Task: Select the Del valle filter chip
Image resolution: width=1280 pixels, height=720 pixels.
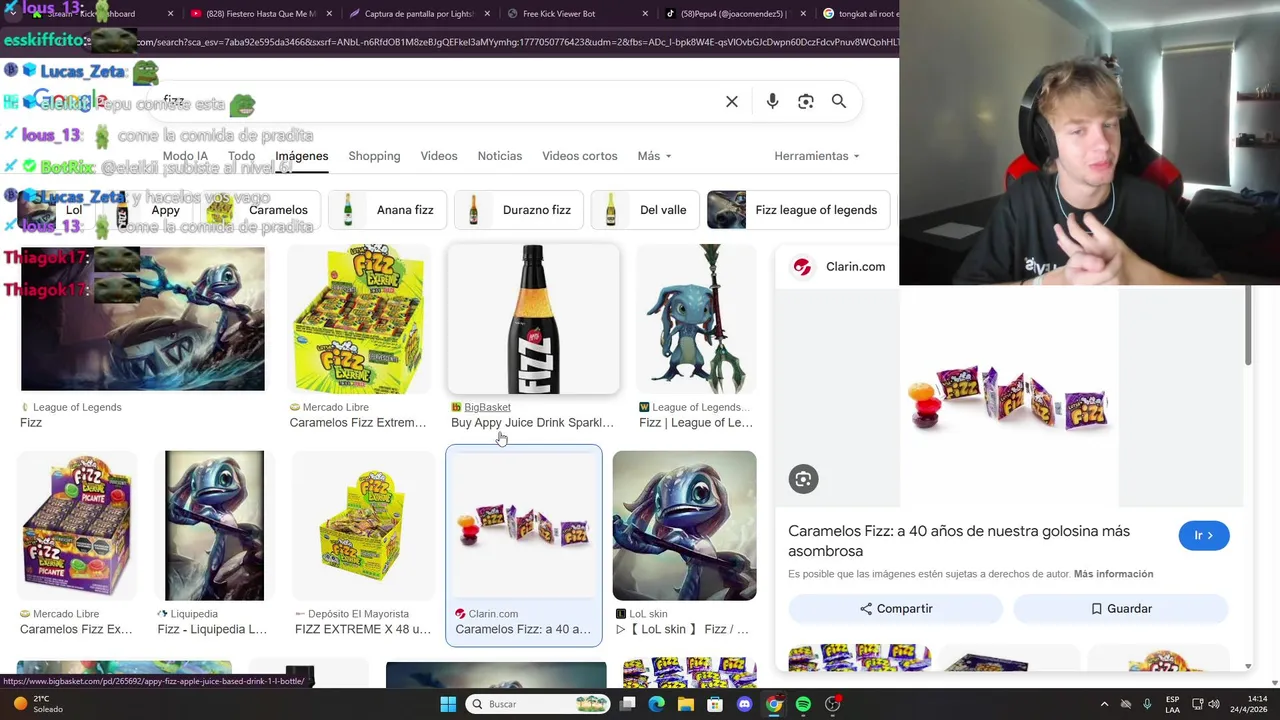Action: click(645, 210)
